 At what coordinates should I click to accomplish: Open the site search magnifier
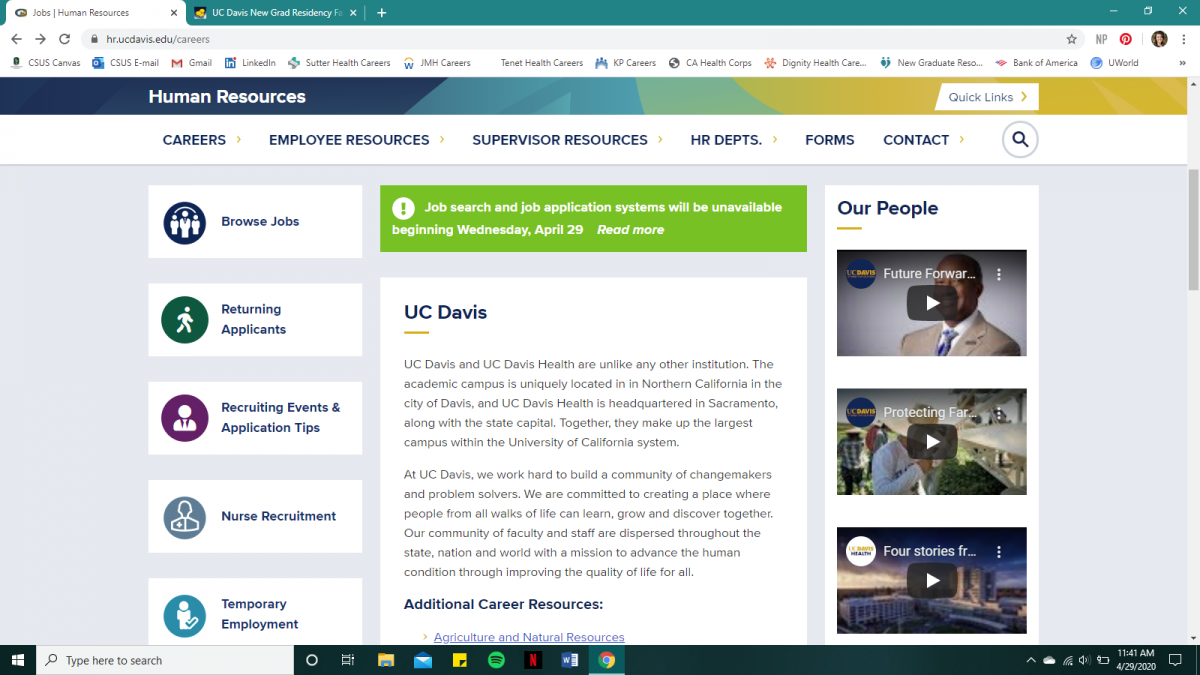point(1020,140)
